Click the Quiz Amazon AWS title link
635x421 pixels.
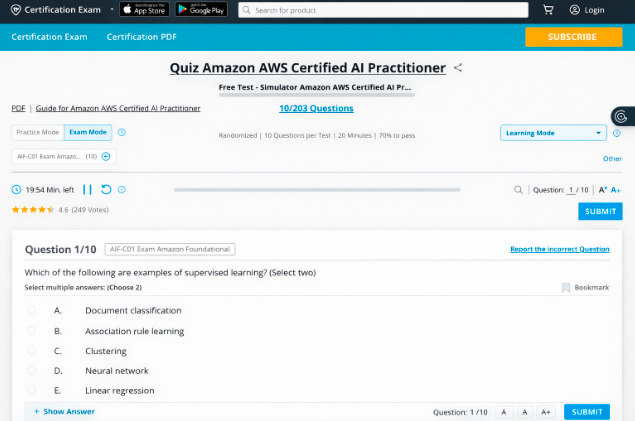click(x=308, y=68)
